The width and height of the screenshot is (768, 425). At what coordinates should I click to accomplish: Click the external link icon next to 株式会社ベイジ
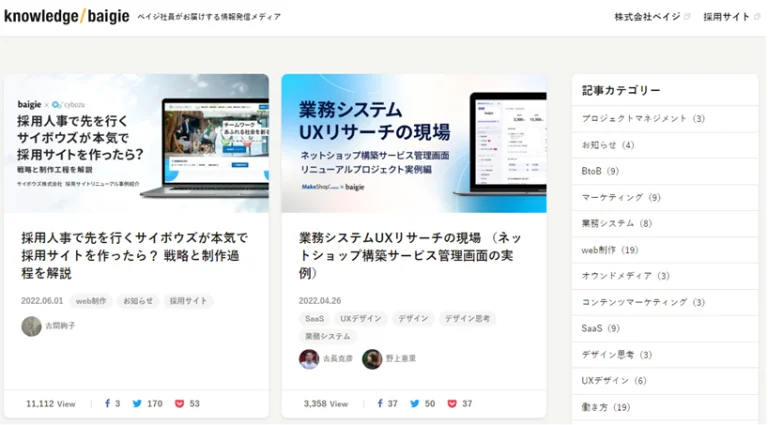click(687, 17)
